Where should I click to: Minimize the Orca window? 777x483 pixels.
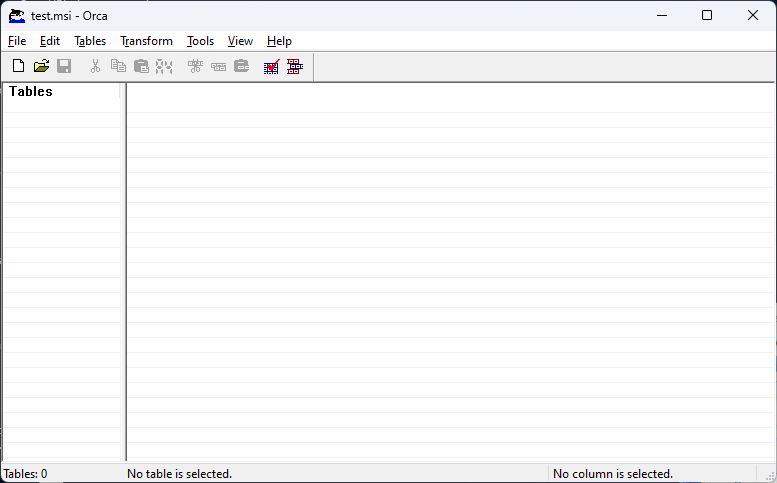(662, 15)
